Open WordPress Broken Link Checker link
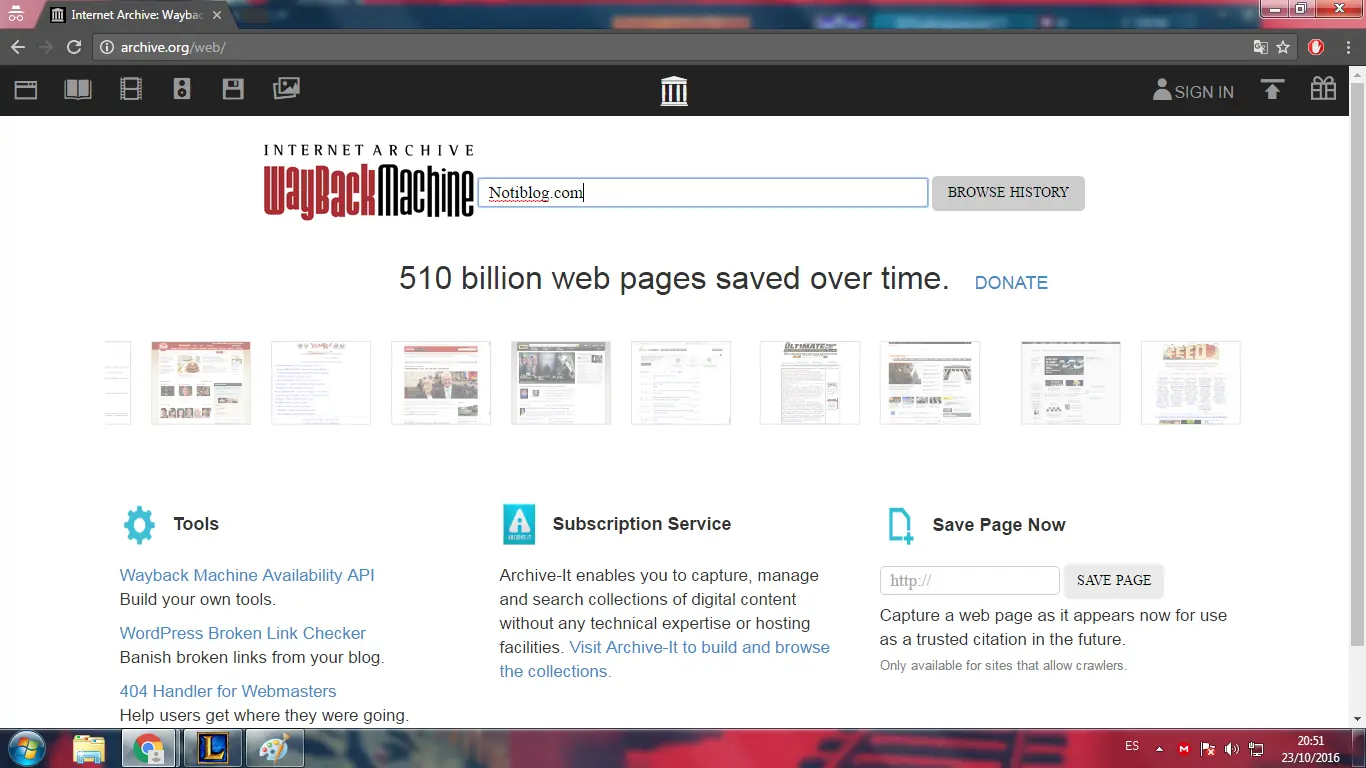Screen dimensions: 1366x768 243,633
